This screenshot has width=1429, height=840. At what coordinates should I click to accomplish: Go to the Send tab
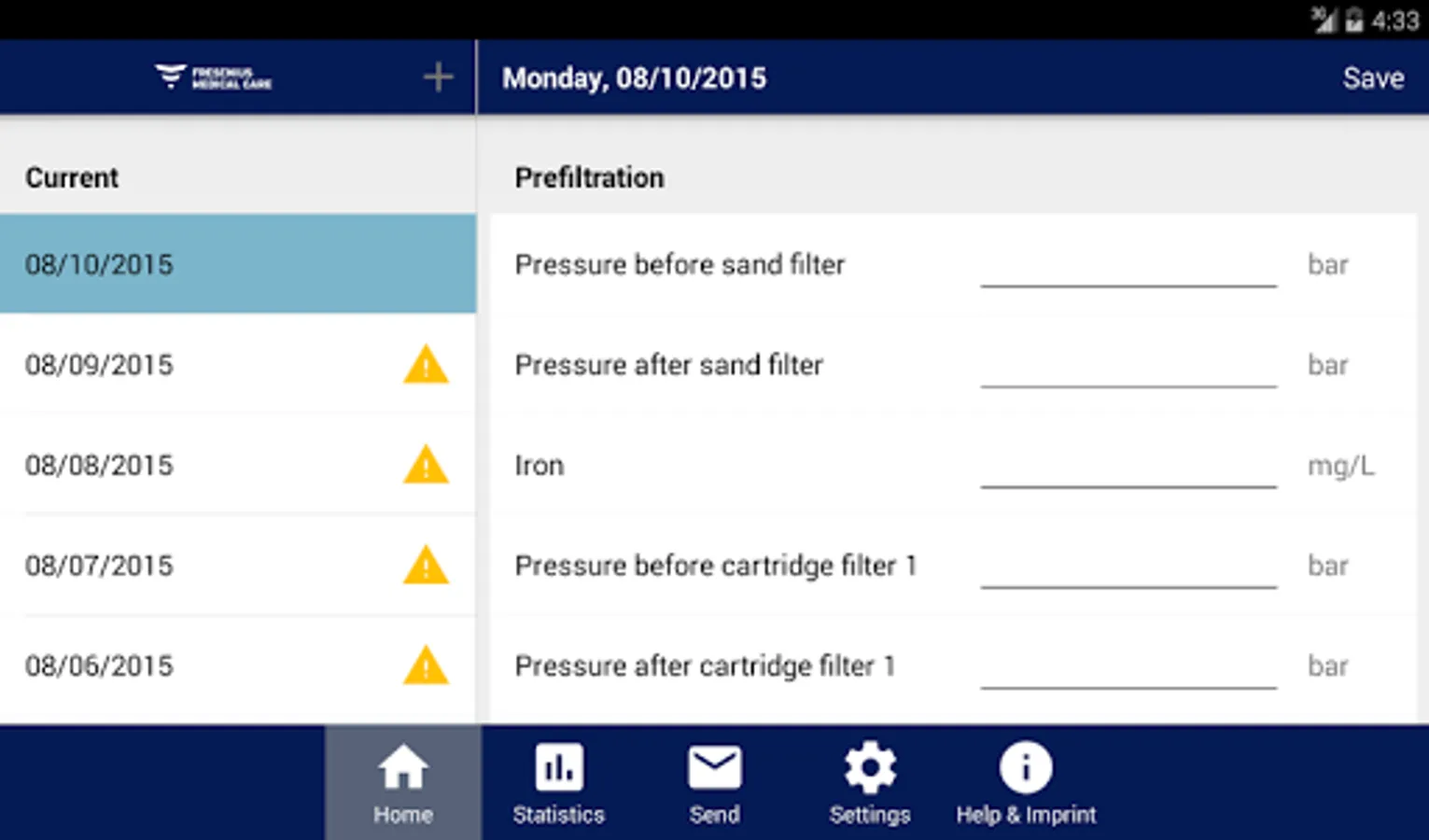click(714, 784)
